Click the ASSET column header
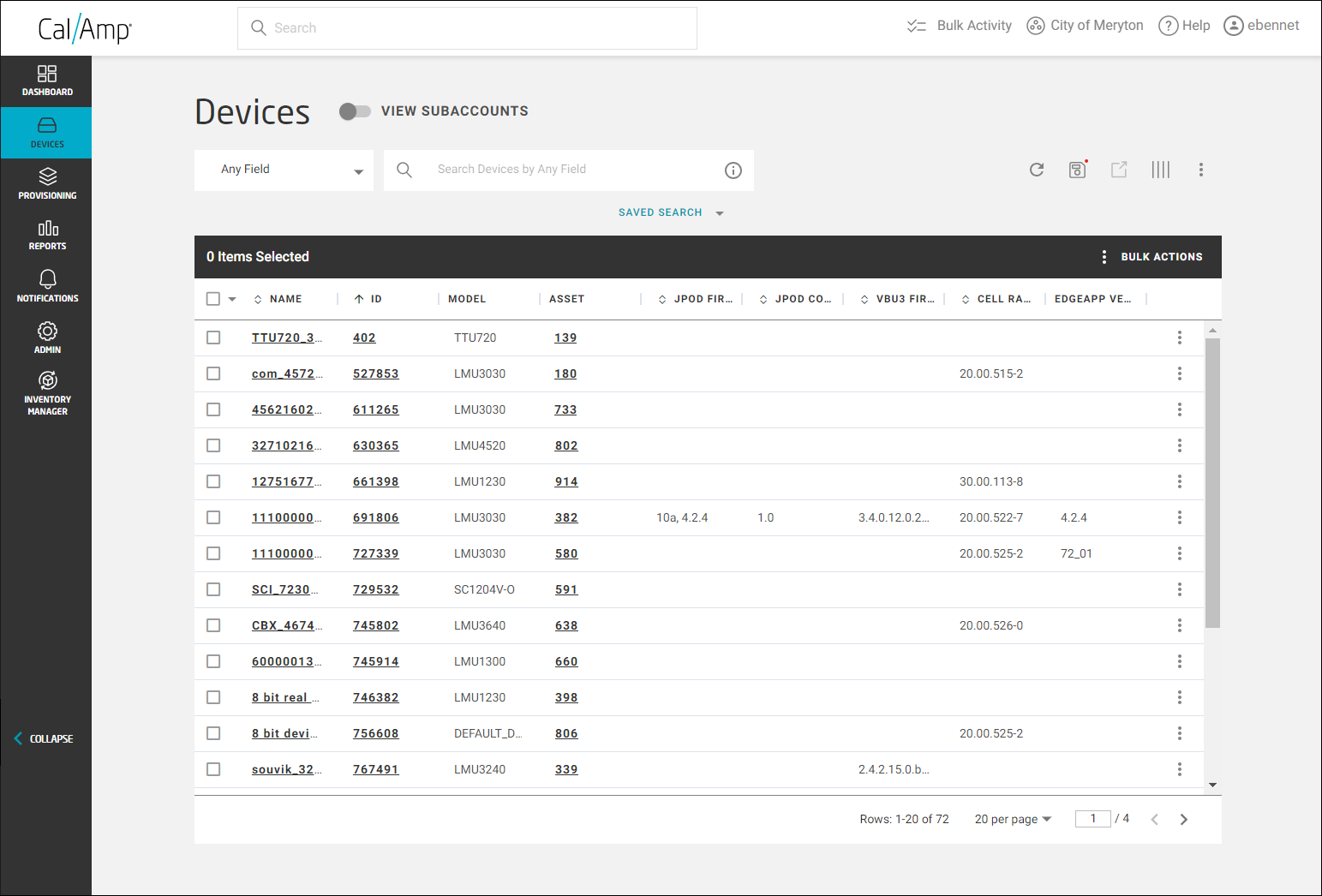Screen dimensions: 1322x896 (566, 299)
